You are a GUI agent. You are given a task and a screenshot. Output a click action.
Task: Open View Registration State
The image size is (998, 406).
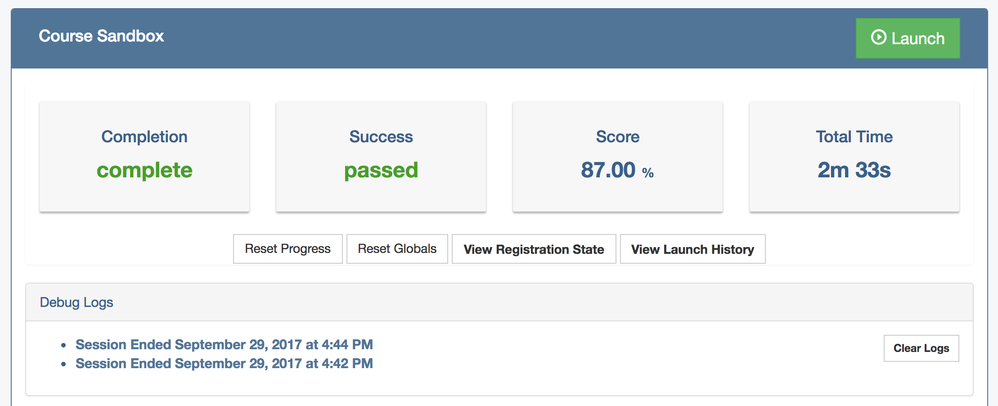(534, 249)
